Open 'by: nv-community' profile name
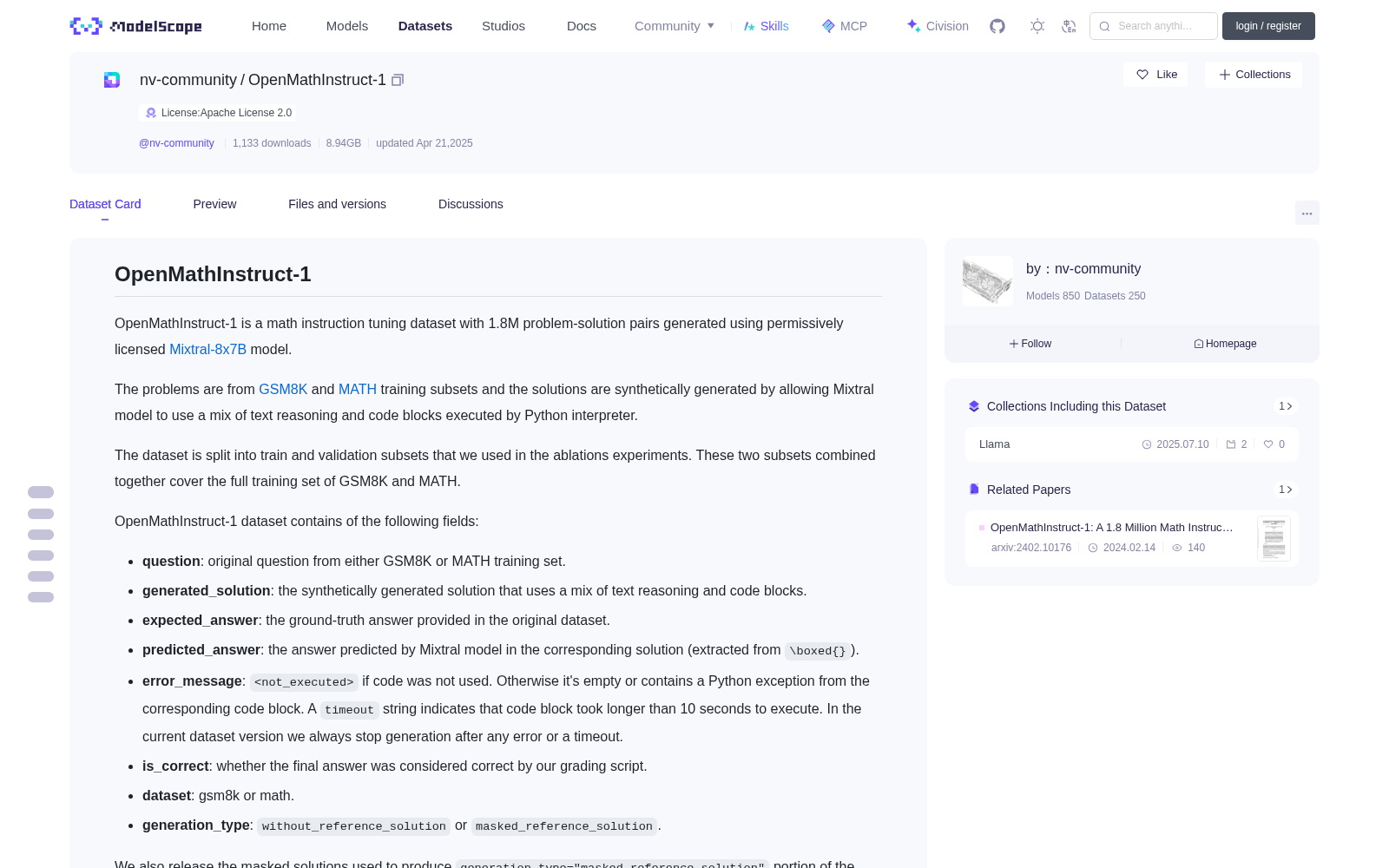Viewport: 1389px width, 868px height. 1083,269
